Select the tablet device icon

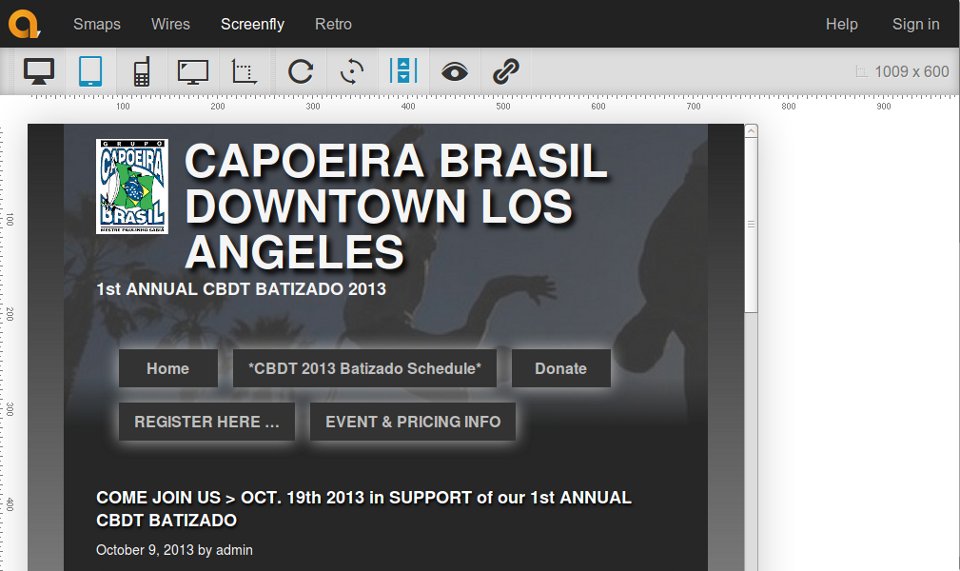point(91,72)
